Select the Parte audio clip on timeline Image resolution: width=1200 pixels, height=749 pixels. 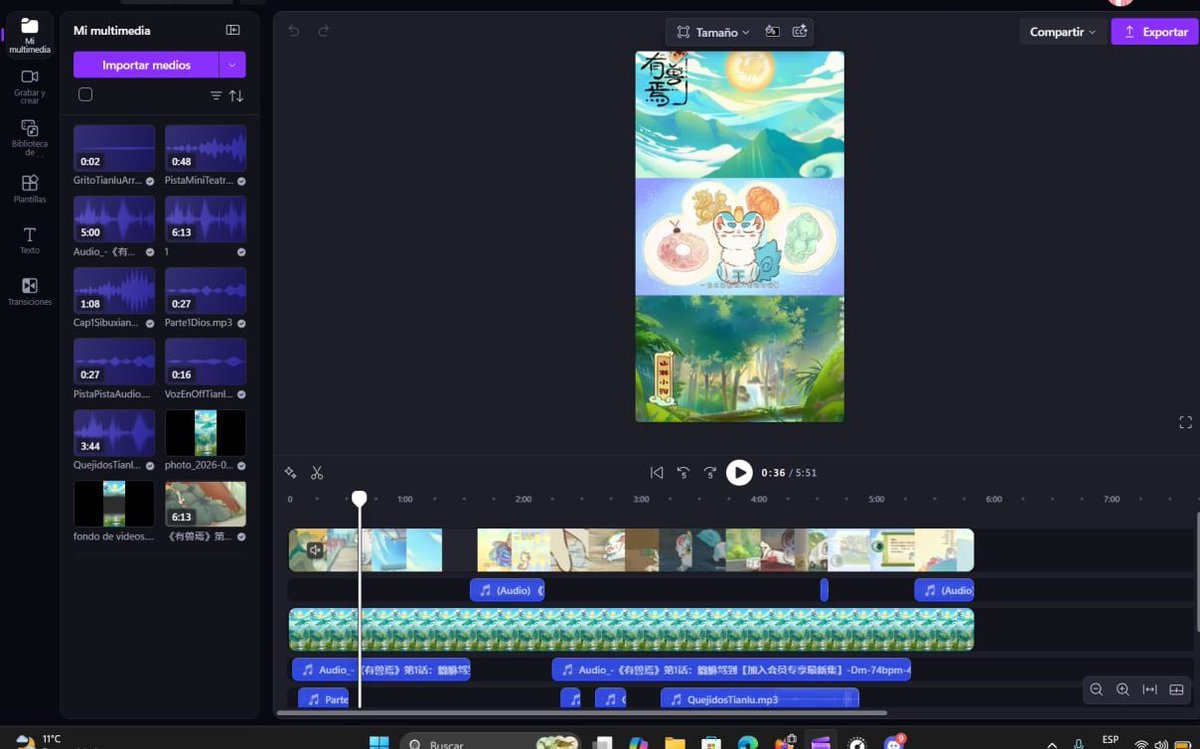(323, 699)
